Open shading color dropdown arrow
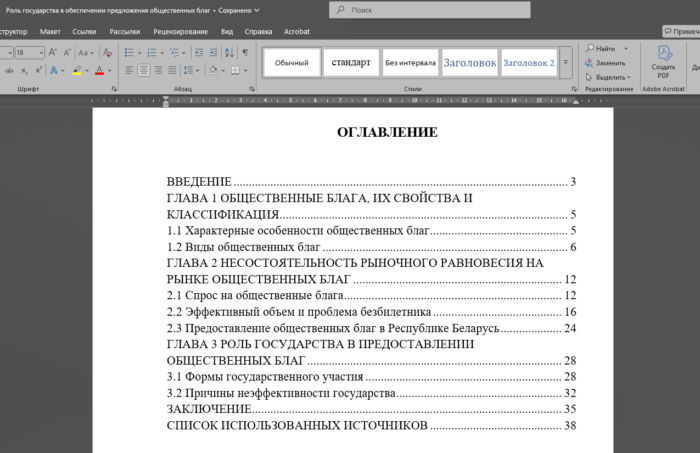The height and width of the screenshot is (453, 700). point(223,71)
